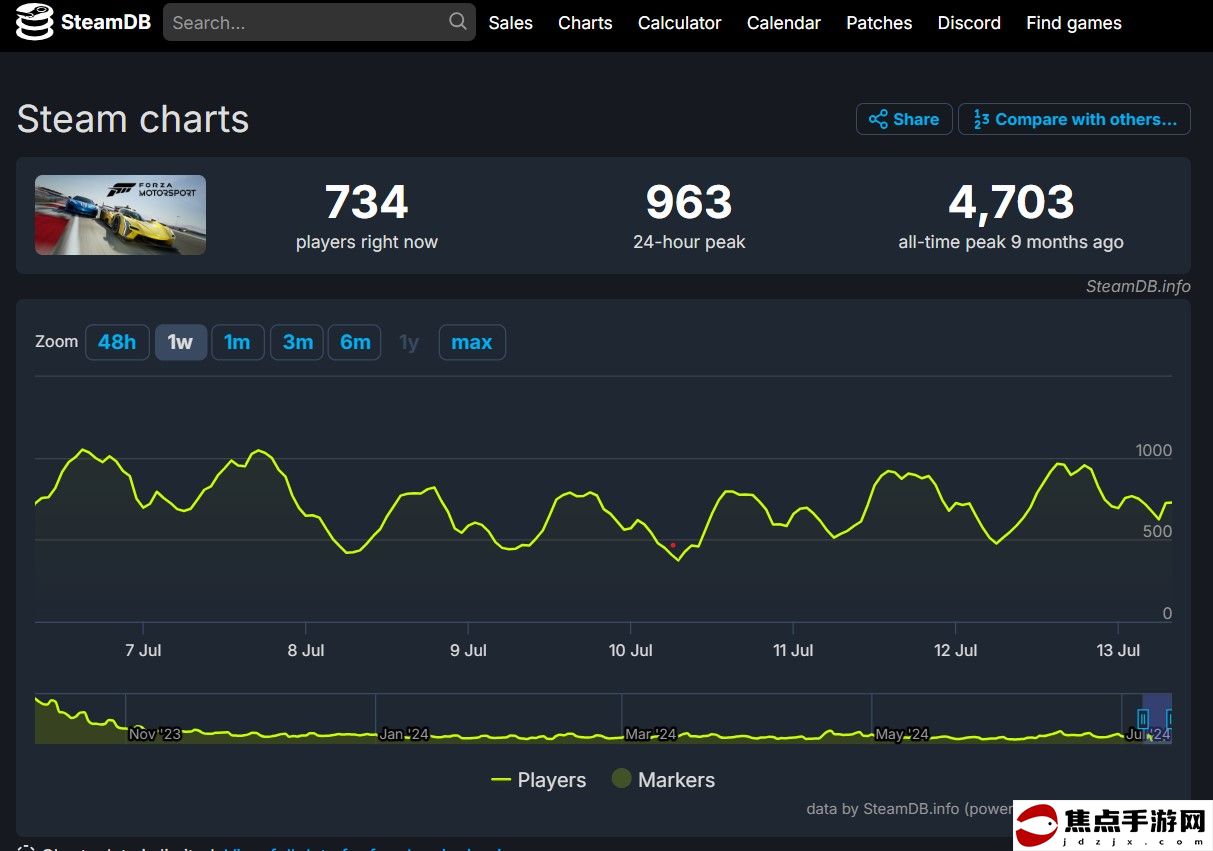Screen dimensions: 1213x851
Task: Click the 13 Jul axis label
Action: [x=1118, y=650]
